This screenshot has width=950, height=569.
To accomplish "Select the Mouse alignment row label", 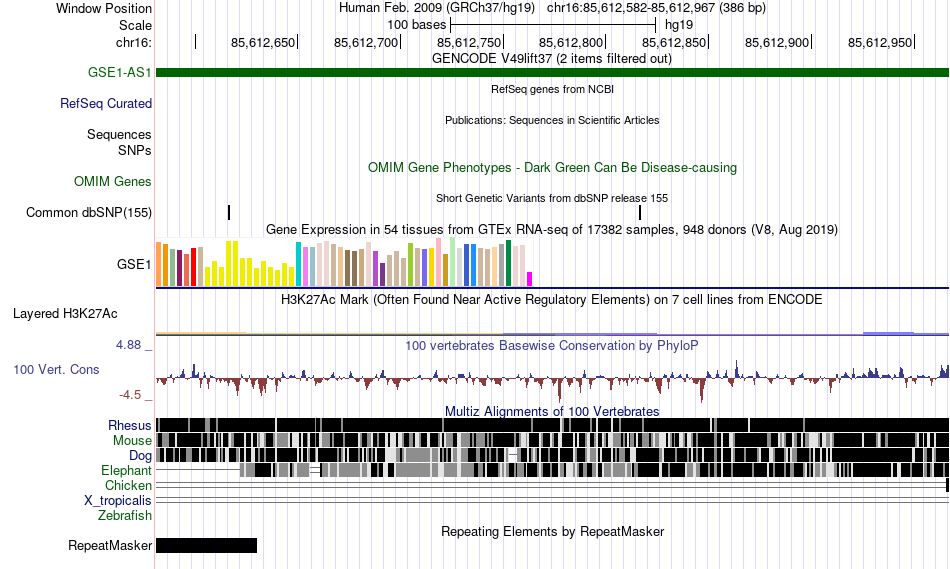I will 132,441.
